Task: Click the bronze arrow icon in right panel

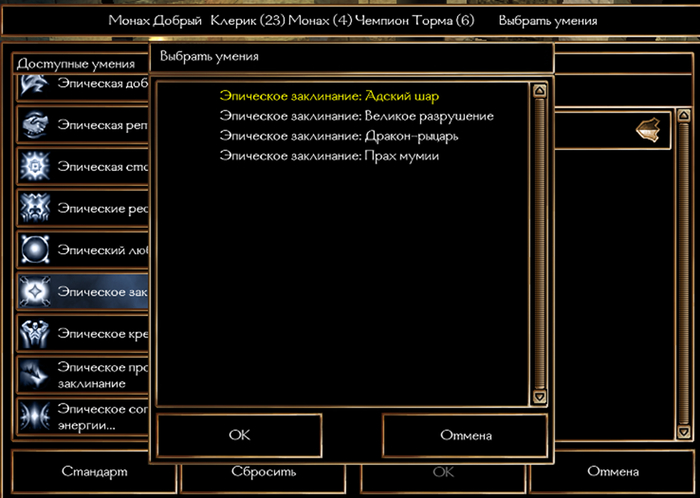Action: [x=648, y=130]
